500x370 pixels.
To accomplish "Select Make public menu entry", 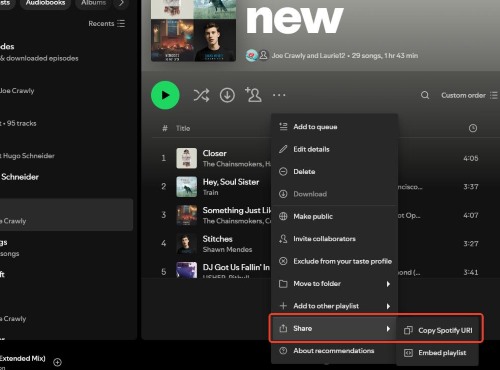I will point(334,216).
